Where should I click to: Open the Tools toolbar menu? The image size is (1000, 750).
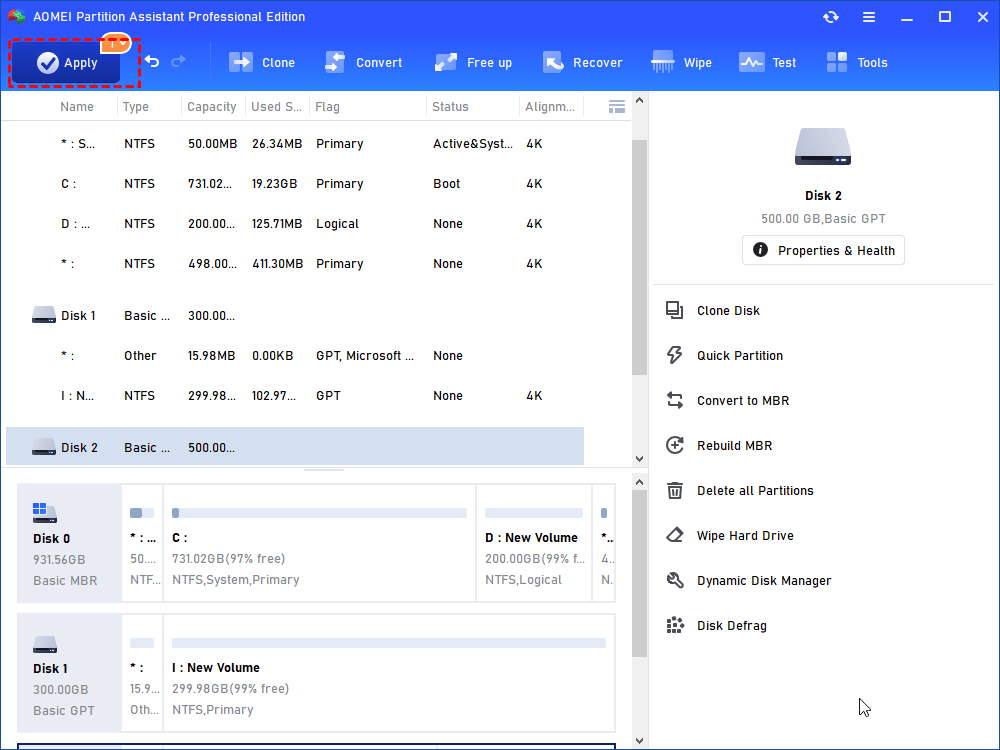[857, 62]
